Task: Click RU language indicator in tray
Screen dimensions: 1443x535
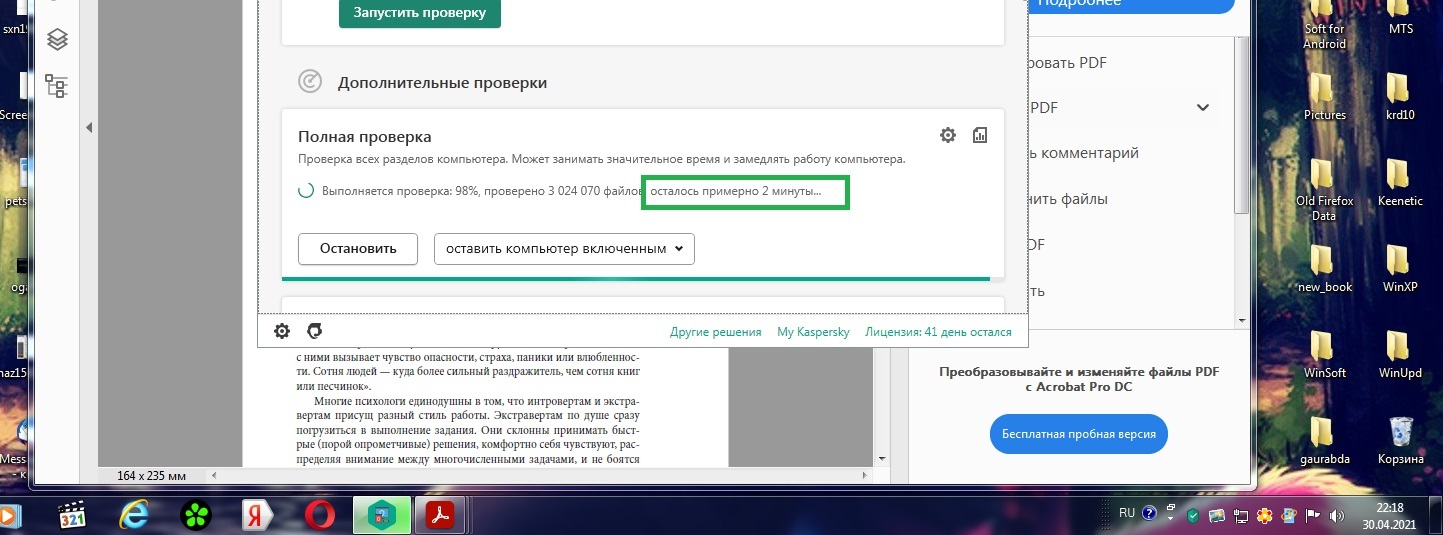Action: [x=1127, y=513]
